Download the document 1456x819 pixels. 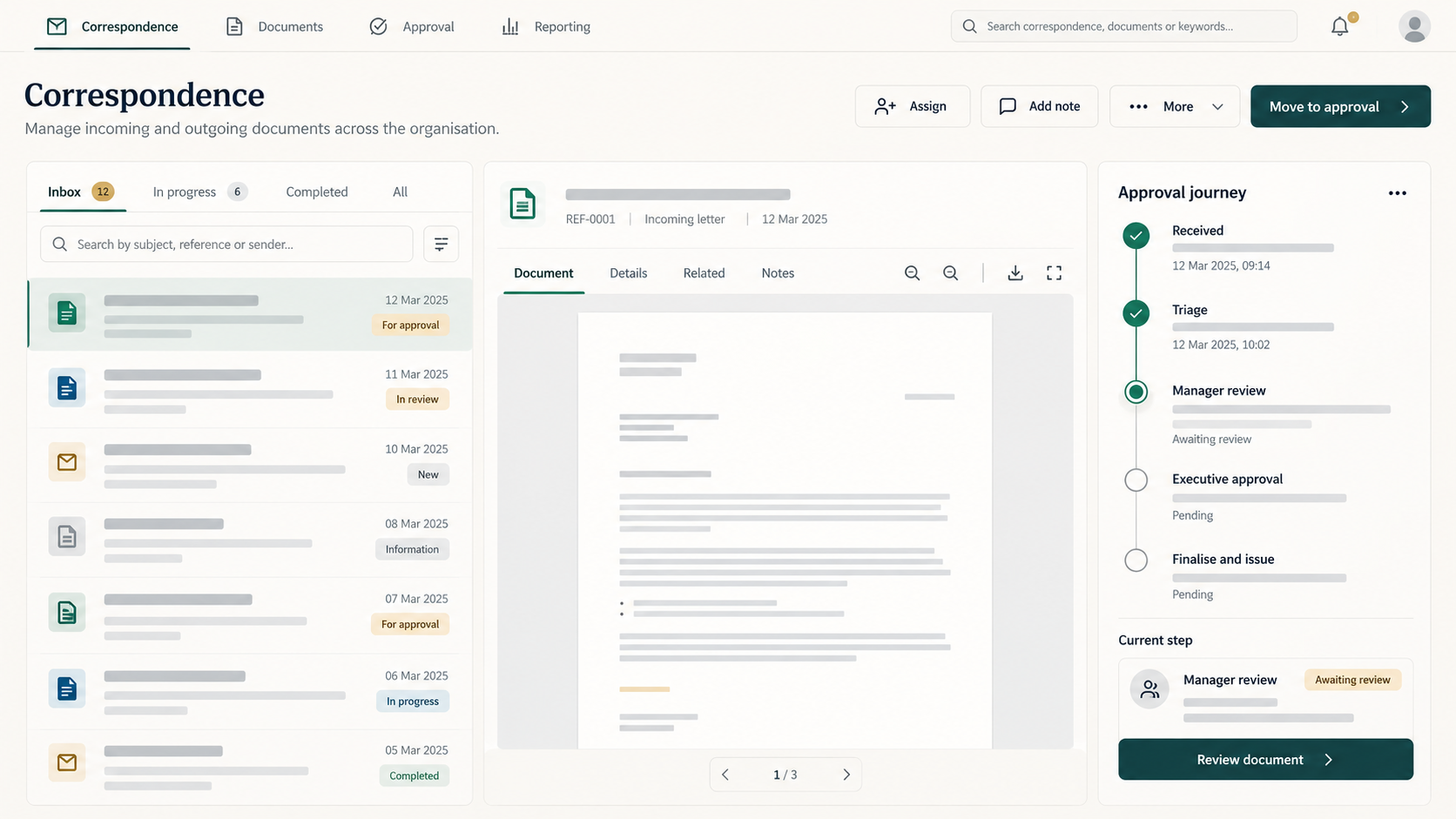pyautogui.click(x=1015, y=273)
